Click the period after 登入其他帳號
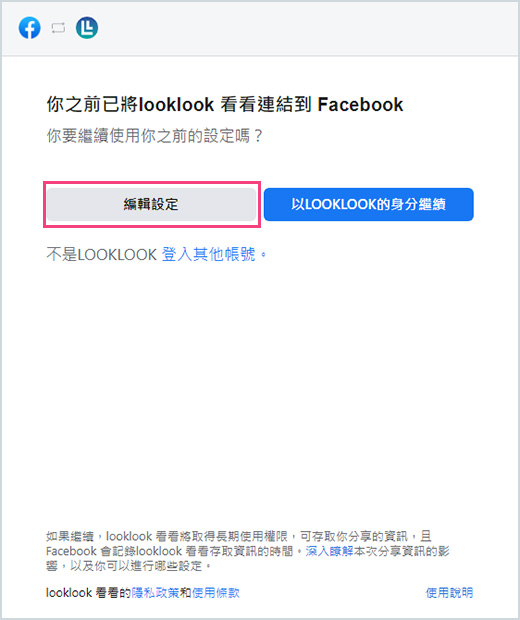 263,256
